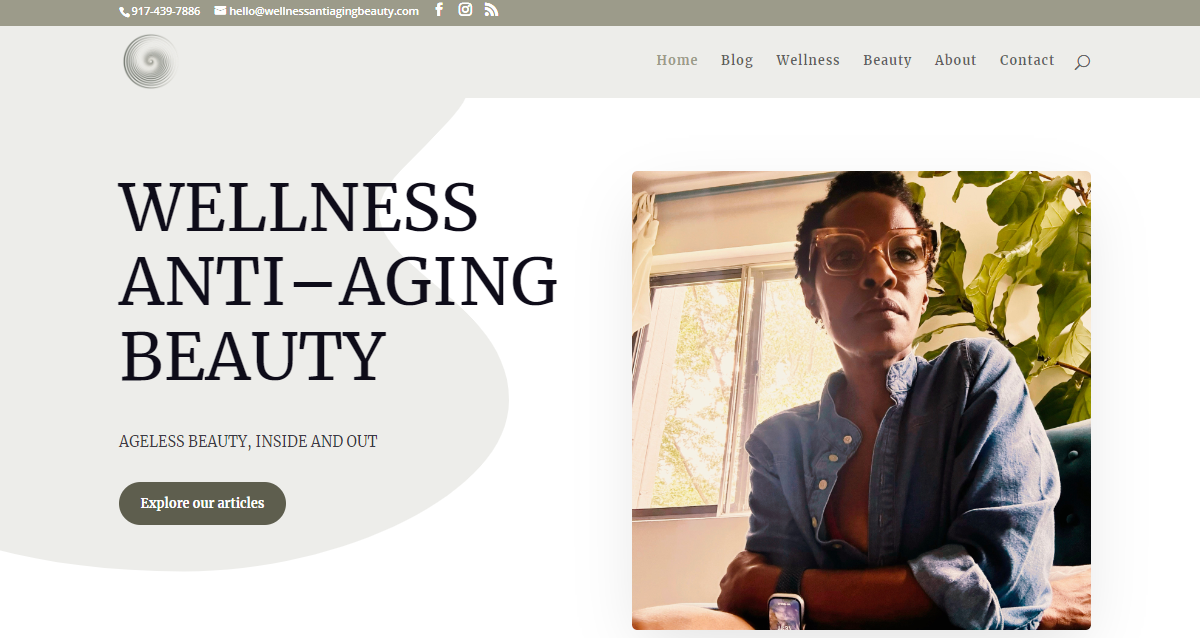
Task: Open the Blog menu item
Action: (737, 60)
